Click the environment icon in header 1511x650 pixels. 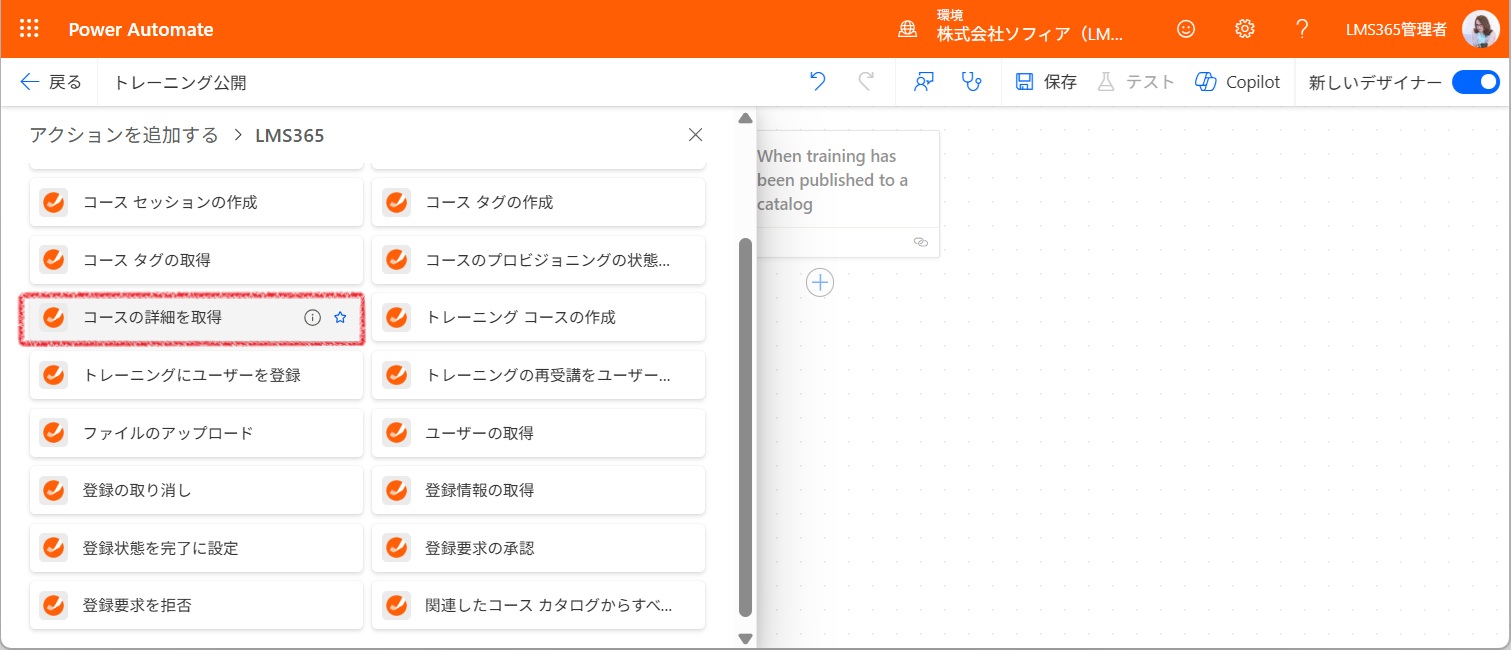click(908, 29)
